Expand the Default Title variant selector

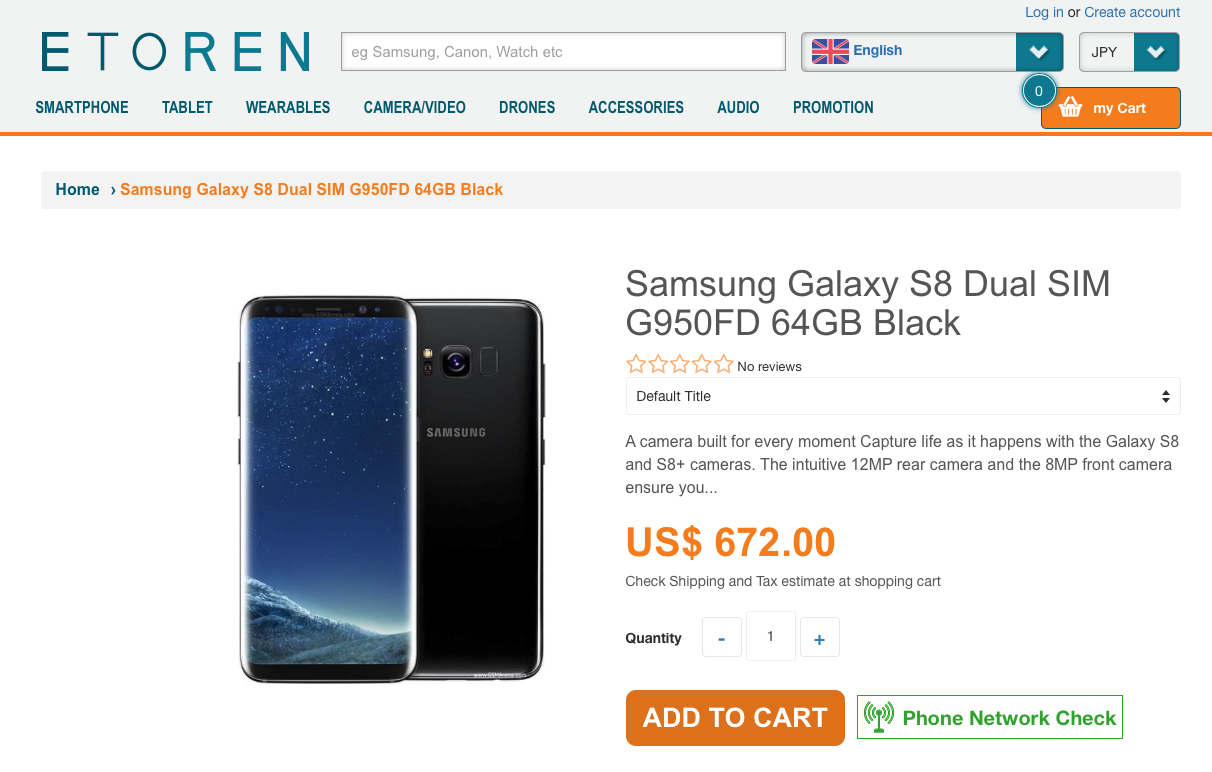point(903,396)
